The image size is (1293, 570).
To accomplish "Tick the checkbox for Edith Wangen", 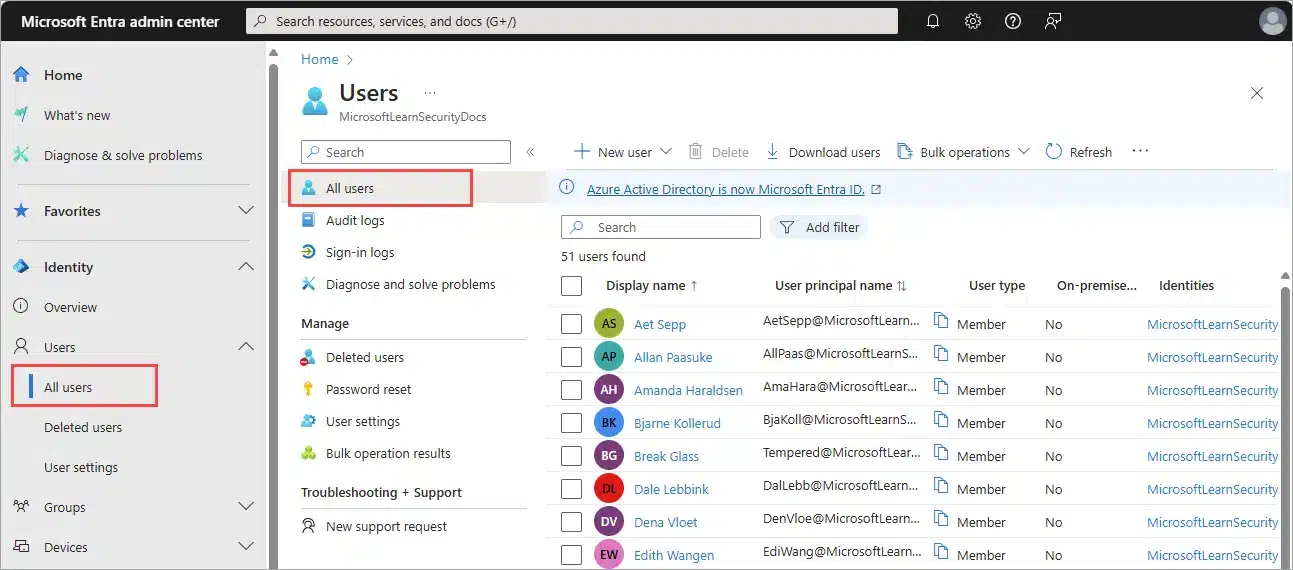I will point(571,555).
